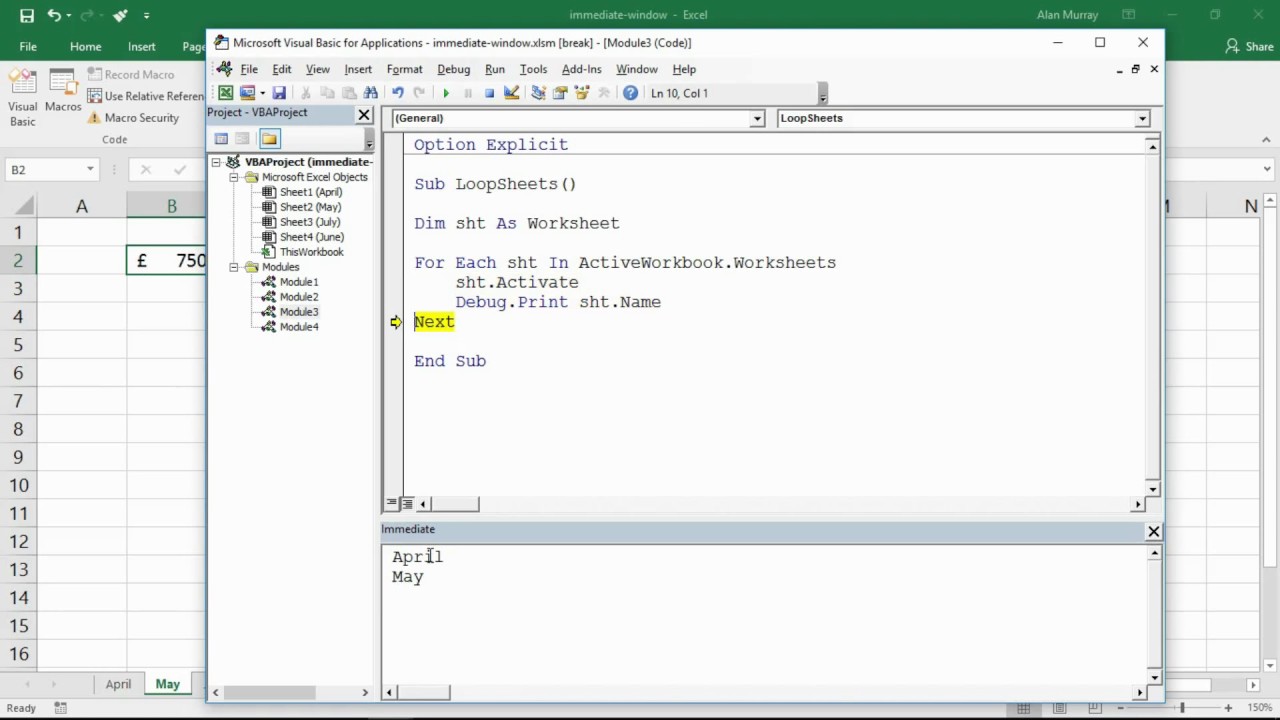
Task: Open the Tools menu in VBA editor
Action: (x=533, y=69)
